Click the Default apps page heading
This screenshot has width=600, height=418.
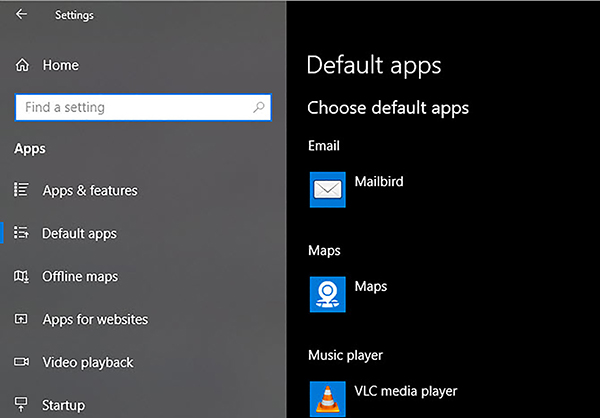(374, 65)
